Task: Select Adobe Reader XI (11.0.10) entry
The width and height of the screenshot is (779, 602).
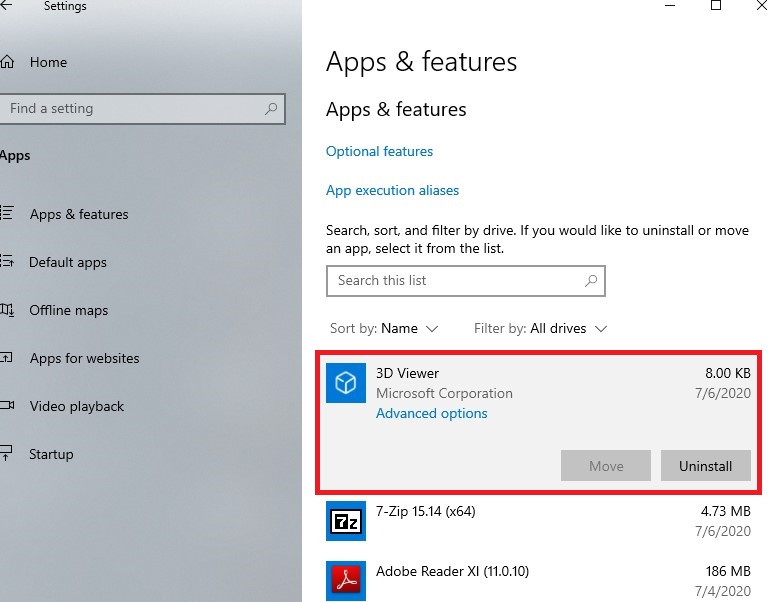Action: tap(539, 581)
